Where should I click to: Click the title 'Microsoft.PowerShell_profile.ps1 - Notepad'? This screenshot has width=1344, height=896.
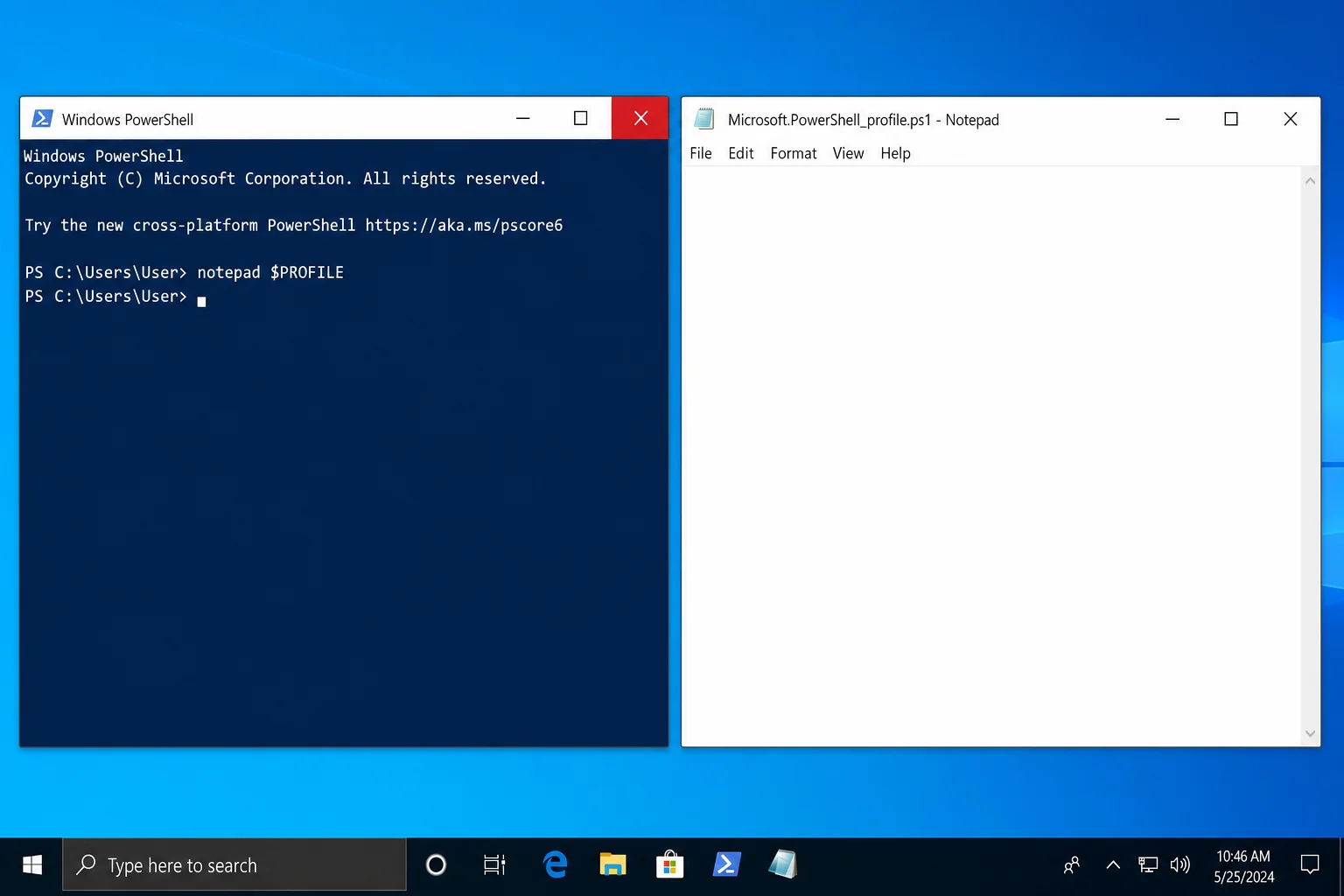[x=863, y=120]
